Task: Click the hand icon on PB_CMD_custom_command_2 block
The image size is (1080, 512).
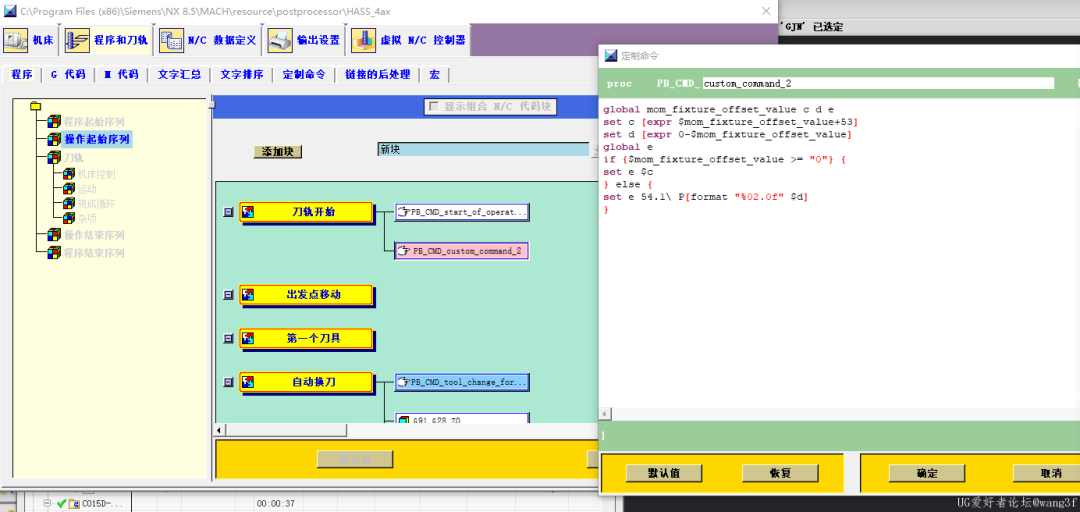Action: [404, 251]
